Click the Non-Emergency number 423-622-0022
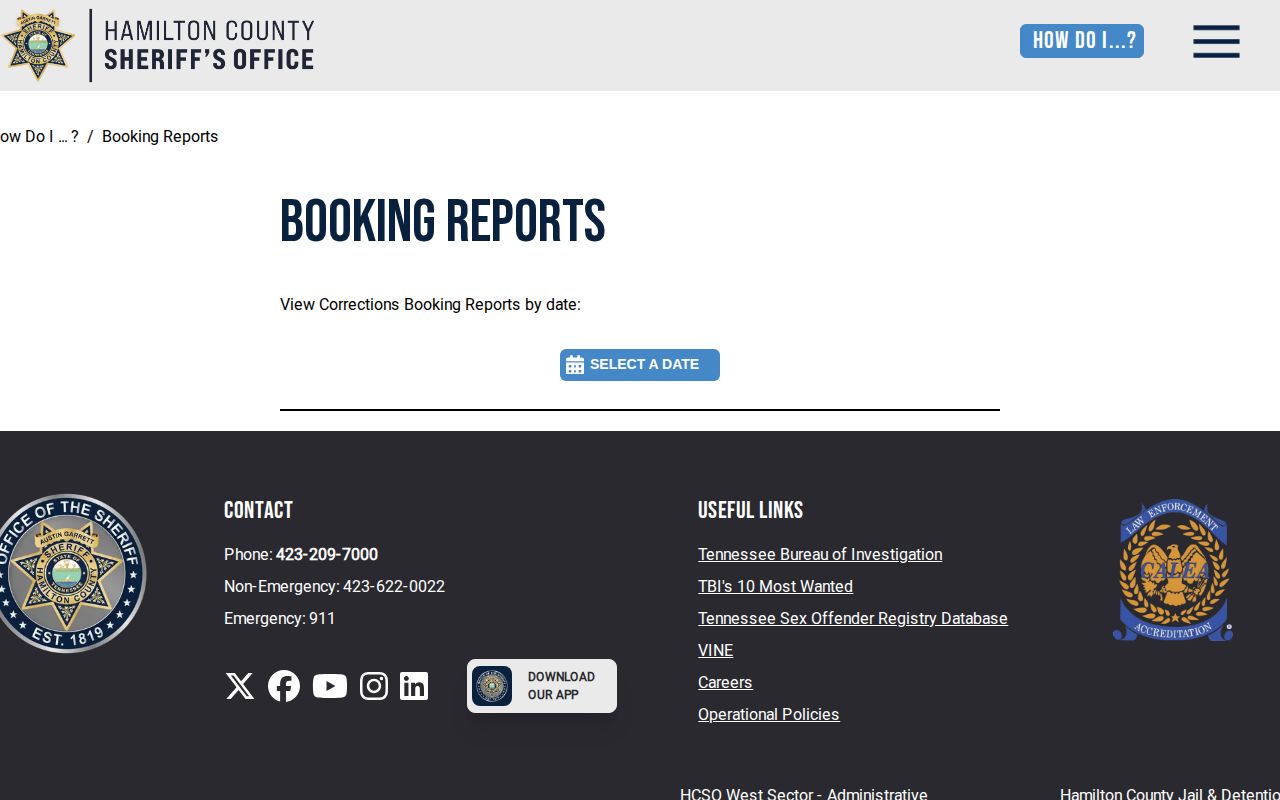This screenshot has height=800, width=1280. [394, 586]
